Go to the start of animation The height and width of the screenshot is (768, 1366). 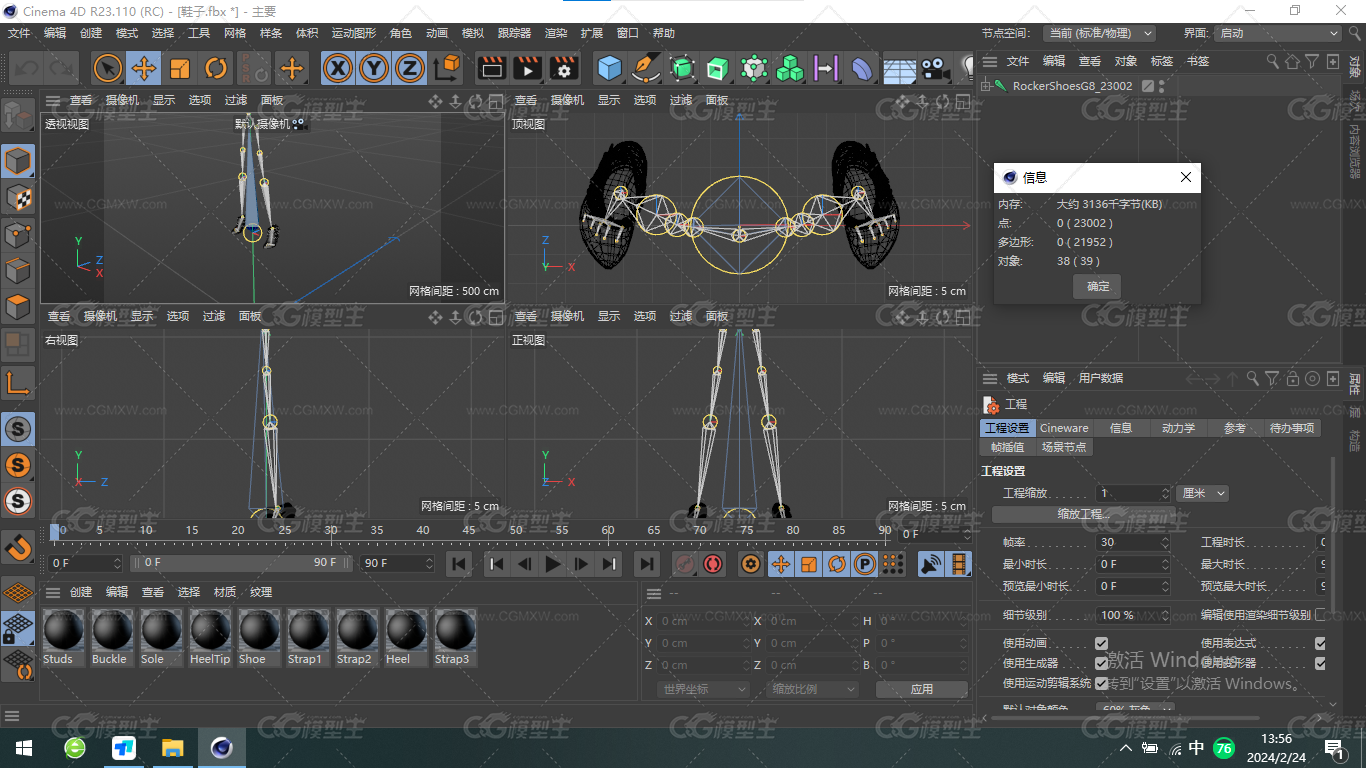click(x=459, y=564)
